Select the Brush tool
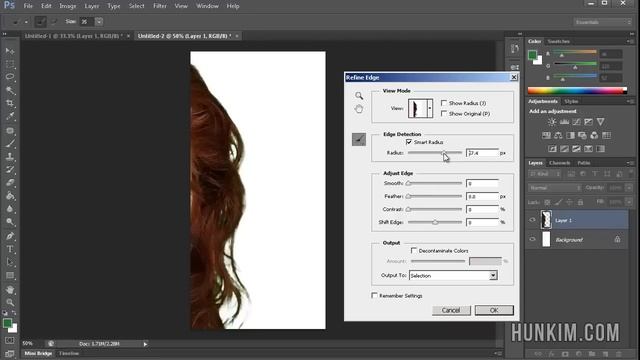This screenshot has width=640, height=360. tap(10, 143)
